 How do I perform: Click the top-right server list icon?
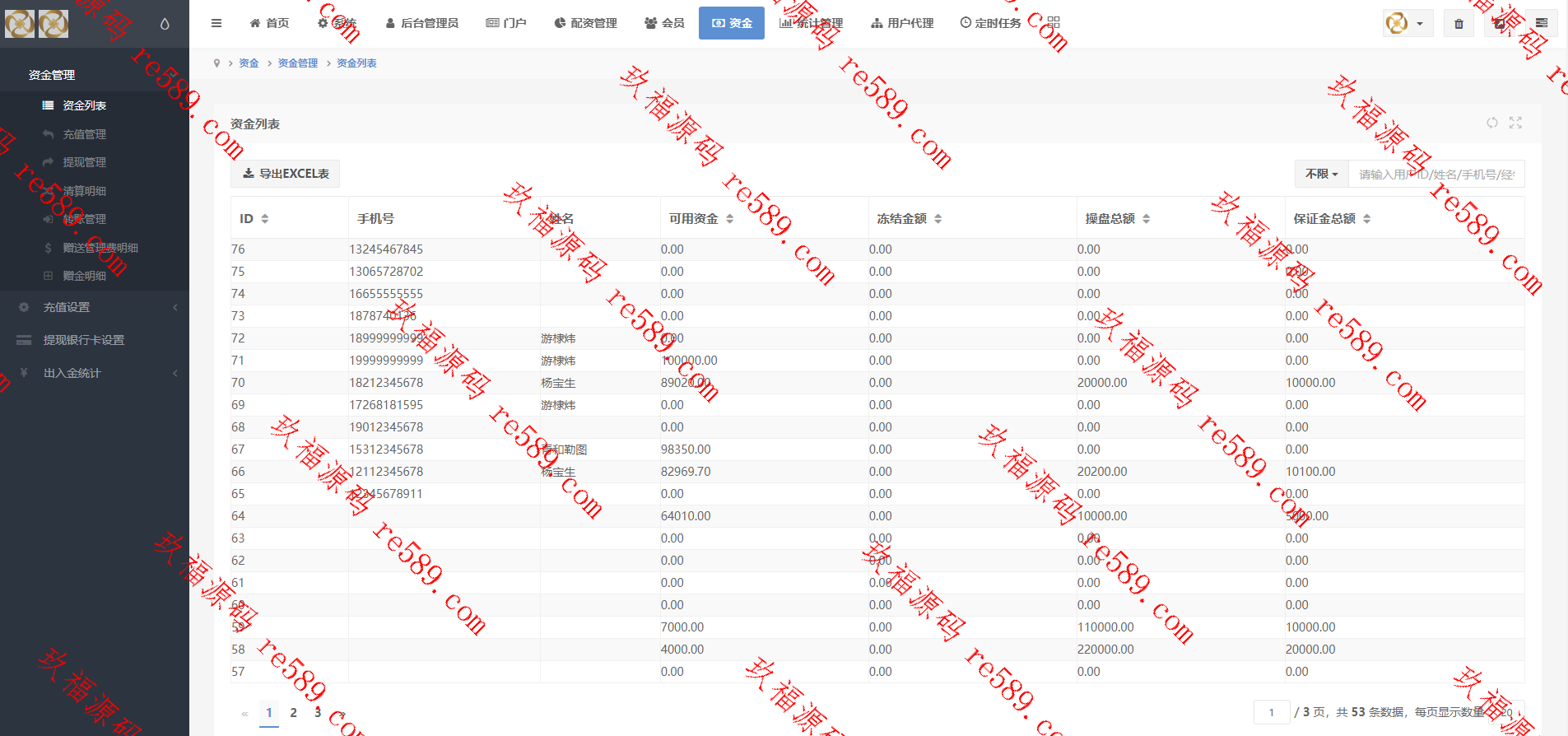1542,24
